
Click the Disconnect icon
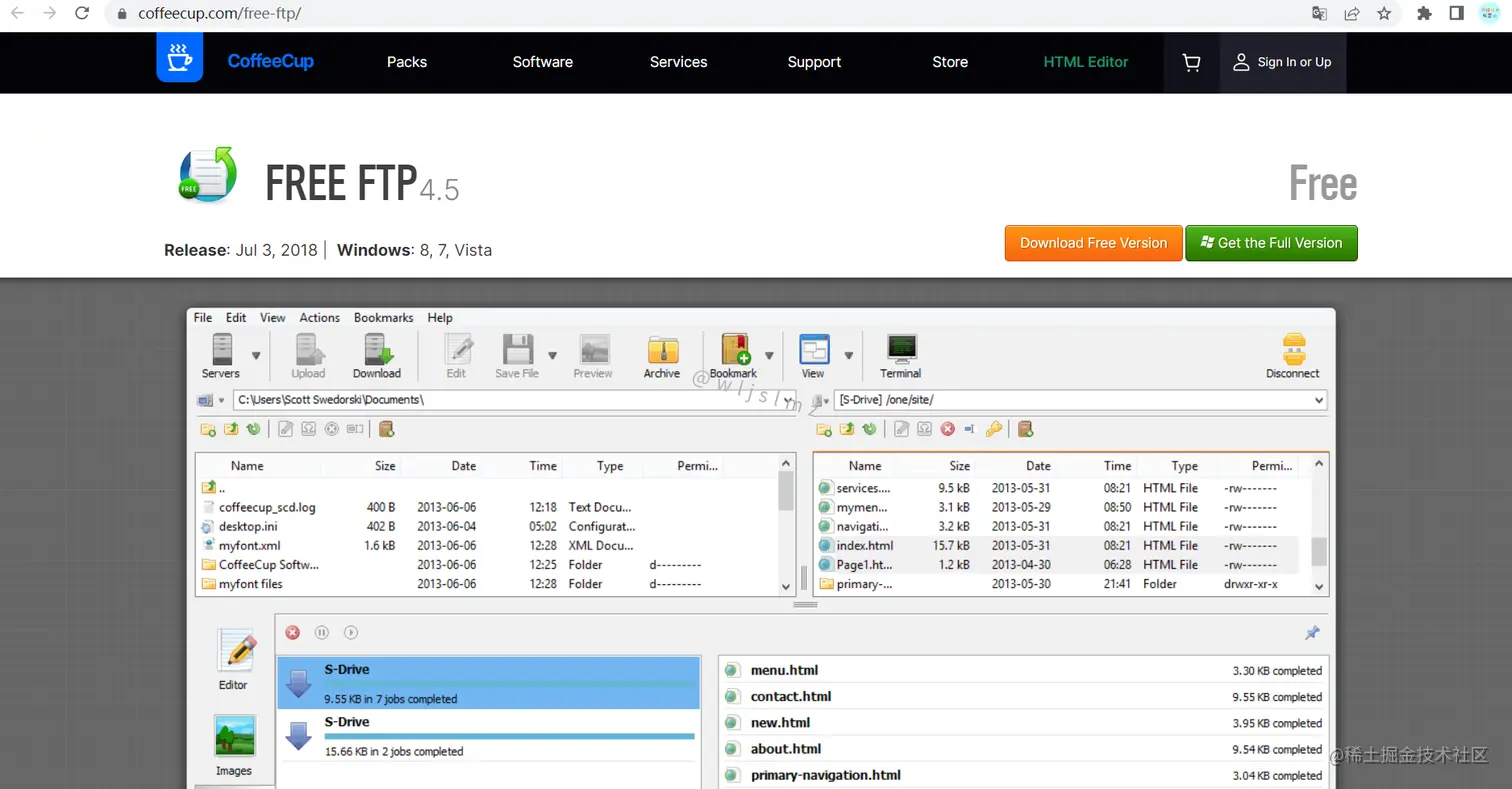point(1293,349)
